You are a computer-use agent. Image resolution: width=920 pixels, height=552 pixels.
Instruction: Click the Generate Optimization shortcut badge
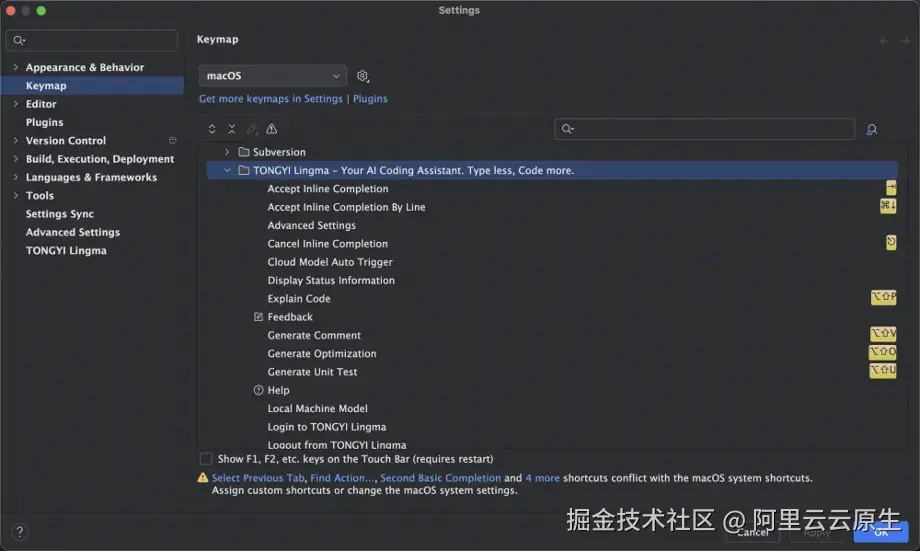coord(882,353)
